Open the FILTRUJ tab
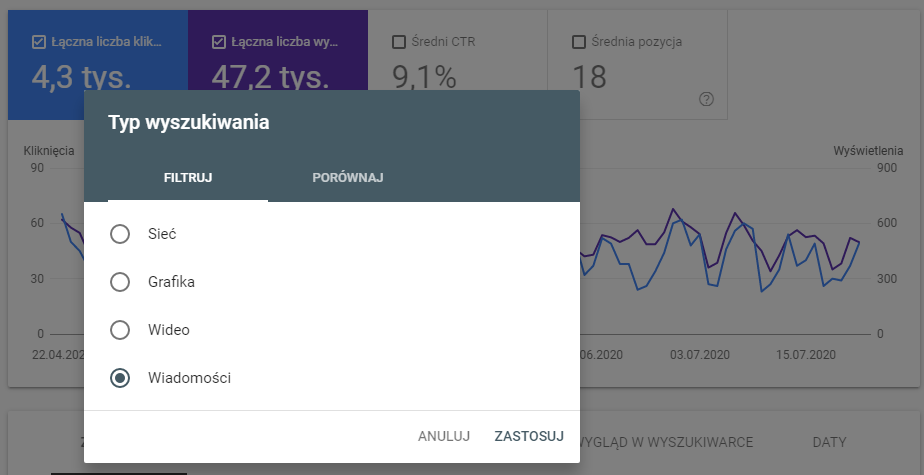The image size is (924, 475). tap(188, 177)
